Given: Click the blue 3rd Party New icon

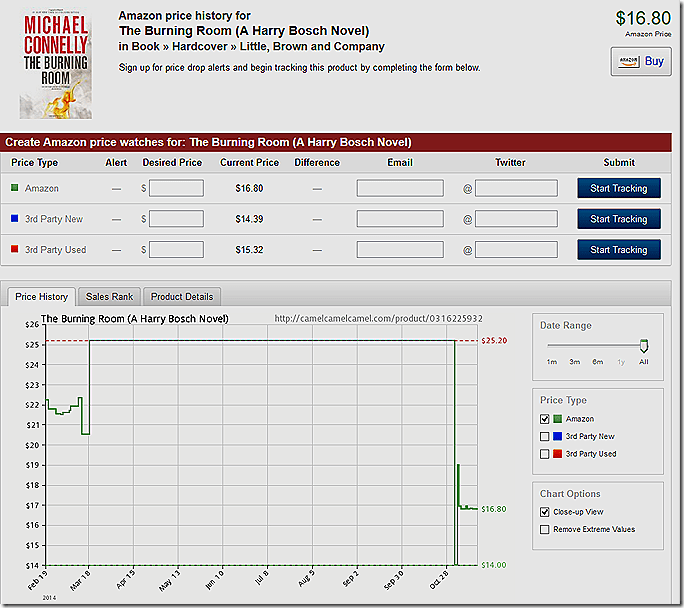Looking at the screenshot, I should point(15,219).
